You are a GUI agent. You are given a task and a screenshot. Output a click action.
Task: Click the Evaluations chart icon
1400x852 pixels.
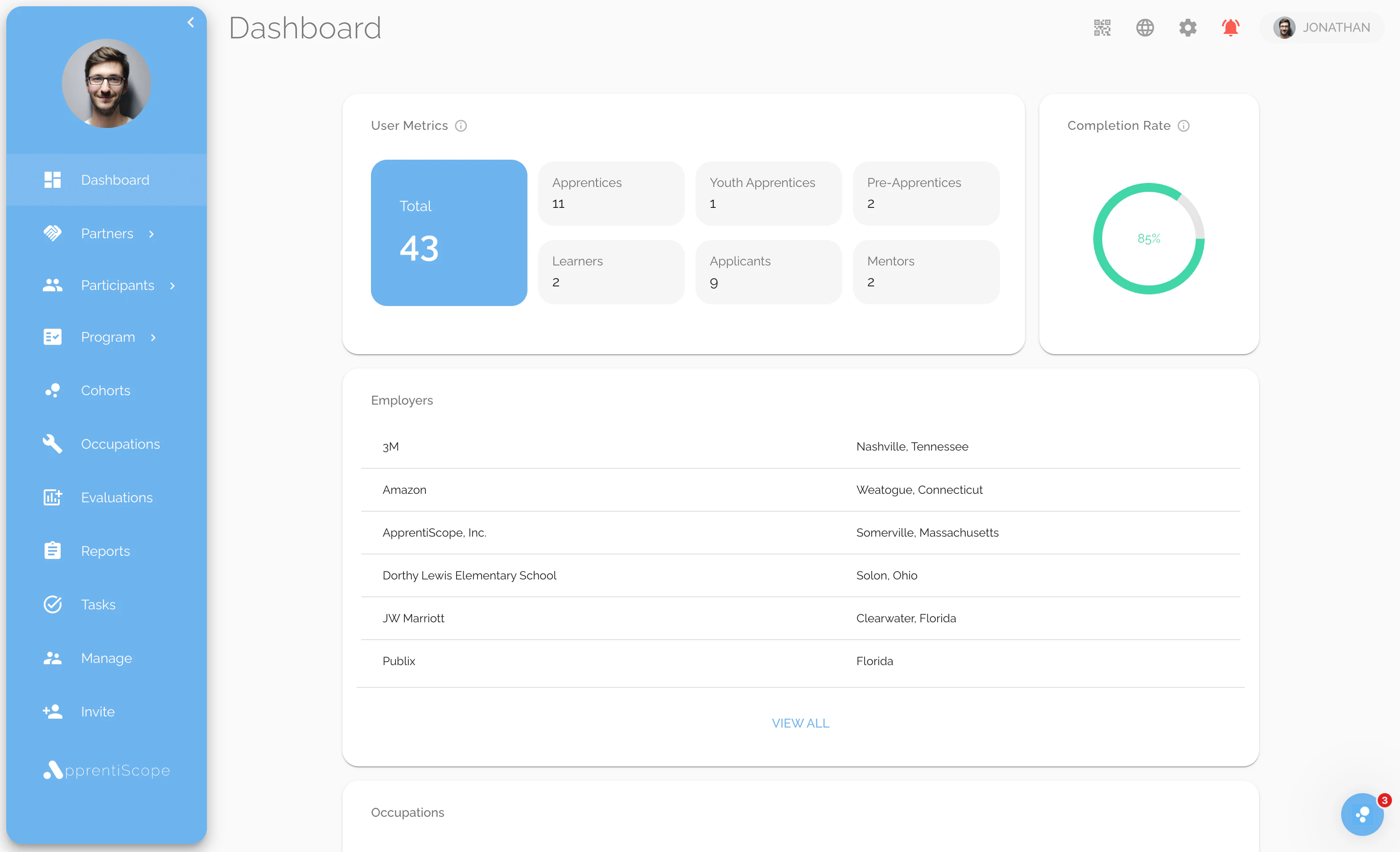click(52, 497)
